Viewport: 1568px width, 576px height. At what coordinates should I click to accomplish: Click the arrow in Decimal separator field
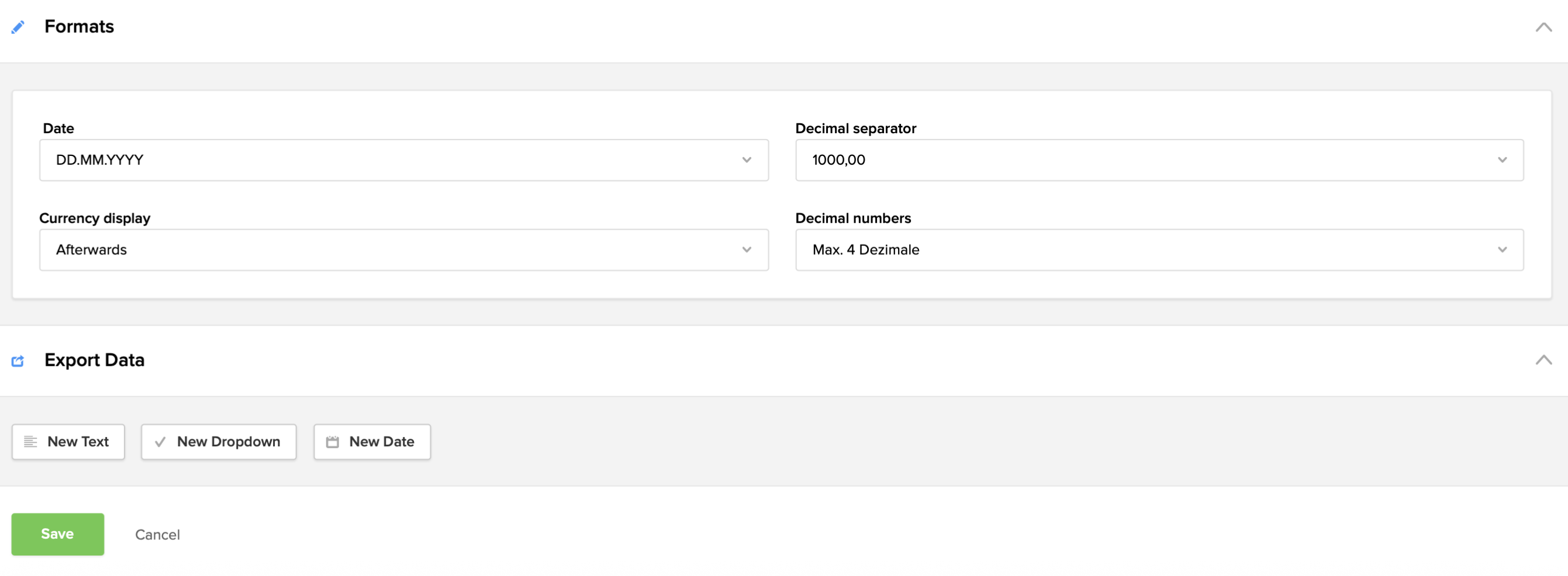coord(1503,160)
